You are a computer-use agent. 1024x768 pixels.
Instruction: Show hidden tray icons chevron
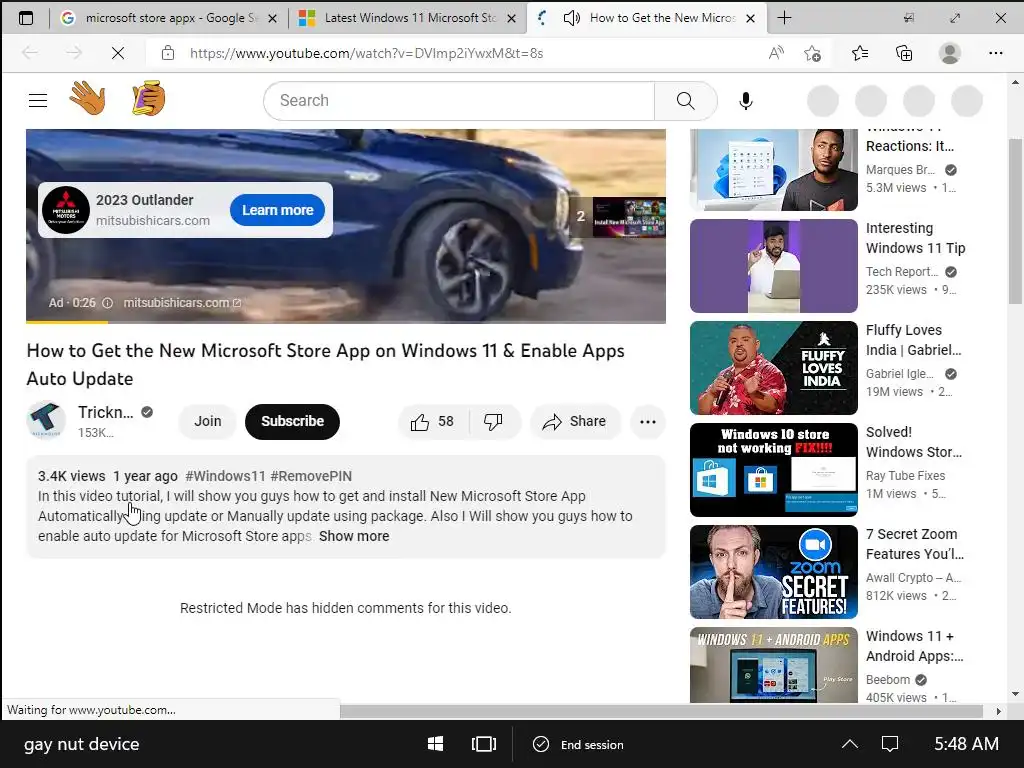[x=850, y=744]
